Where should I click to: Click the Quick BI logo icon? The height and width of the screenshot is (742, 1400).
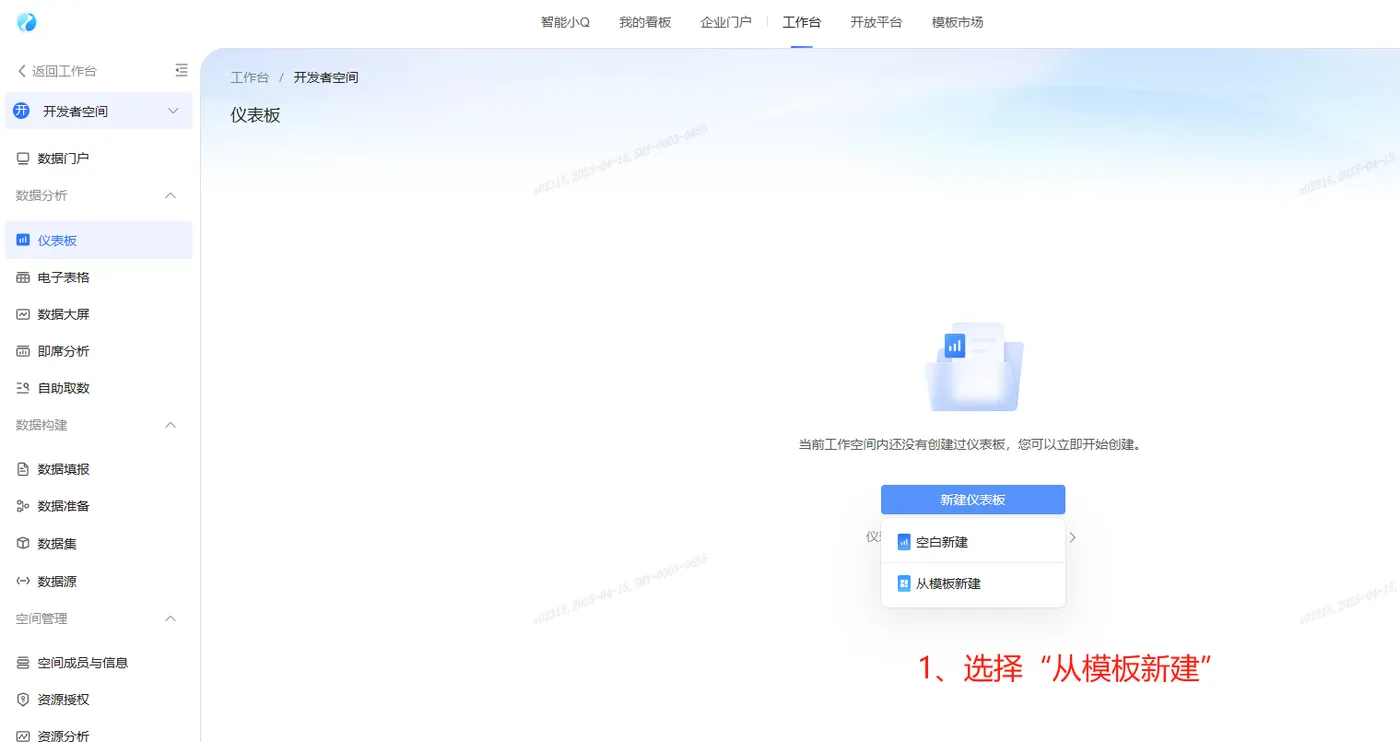[x=26, y=22]
